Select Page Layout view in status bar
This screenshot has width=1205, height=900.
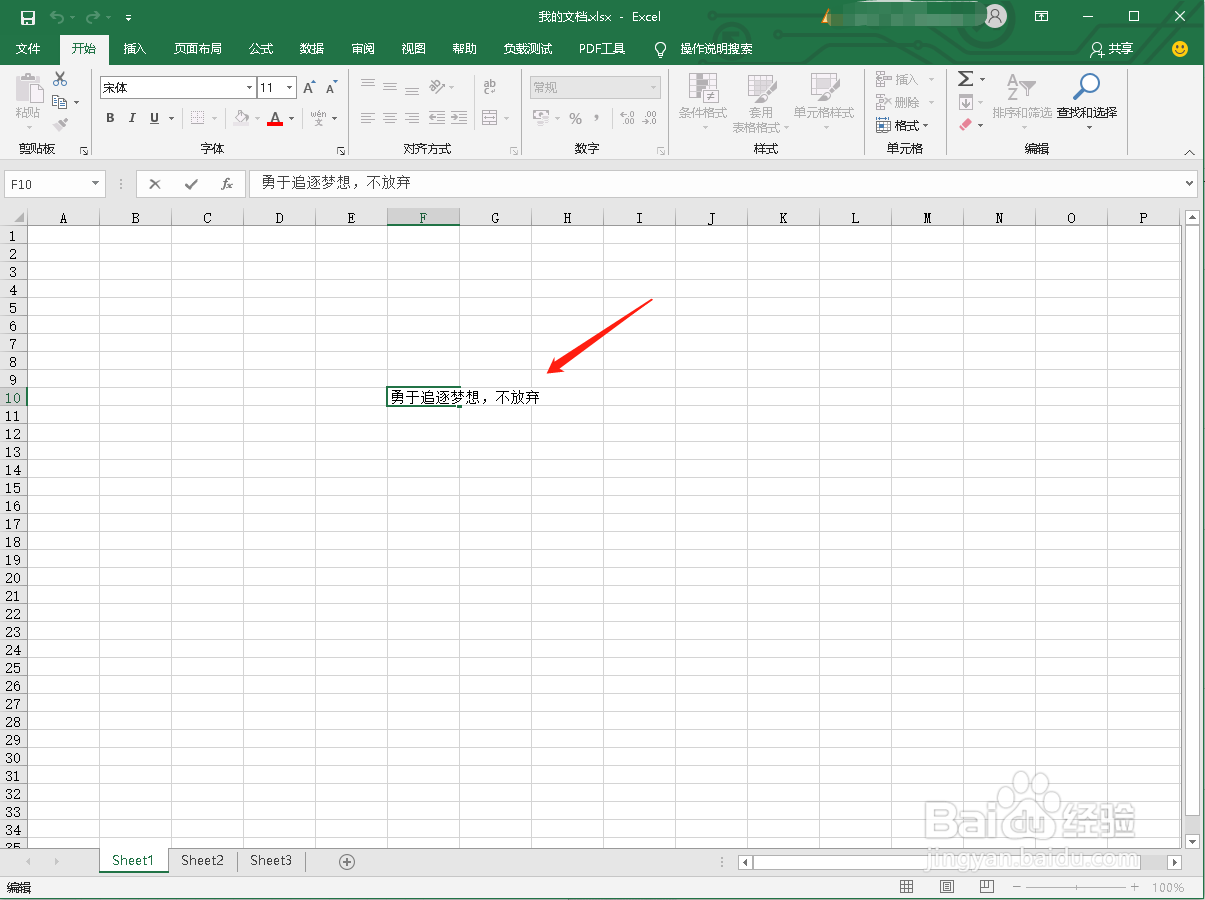click(x=947, y=887)
